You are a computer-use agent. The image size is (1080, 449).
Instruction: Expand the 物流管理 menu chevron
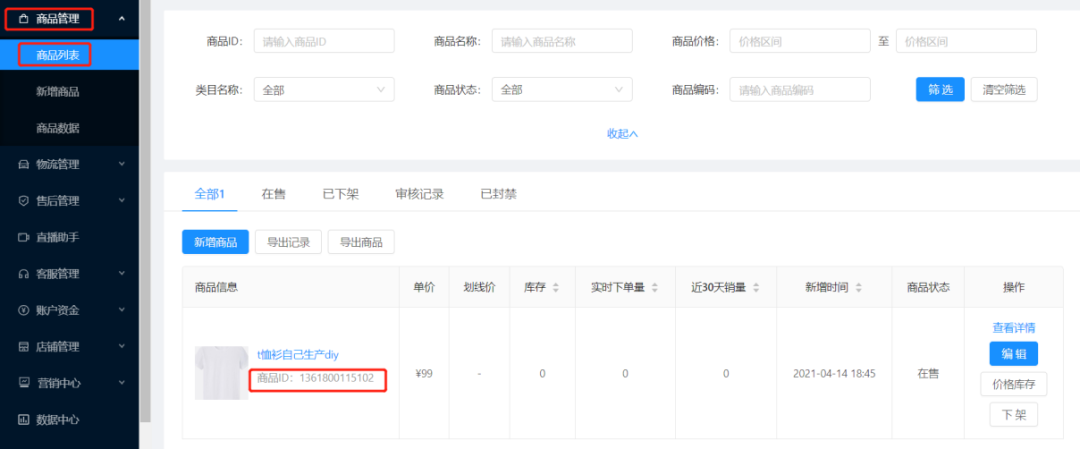122,165
